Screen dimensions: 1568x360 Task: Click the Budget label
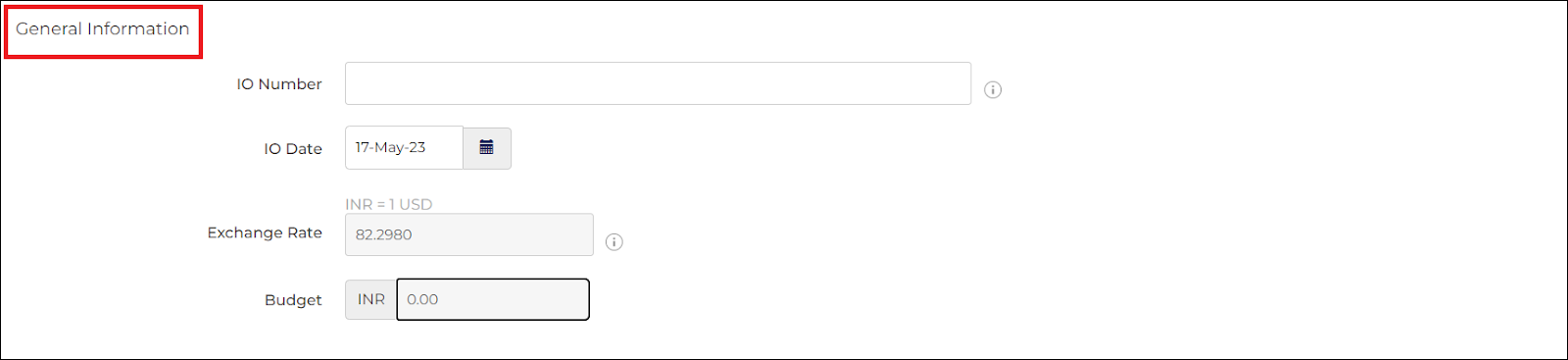(293, 300)
